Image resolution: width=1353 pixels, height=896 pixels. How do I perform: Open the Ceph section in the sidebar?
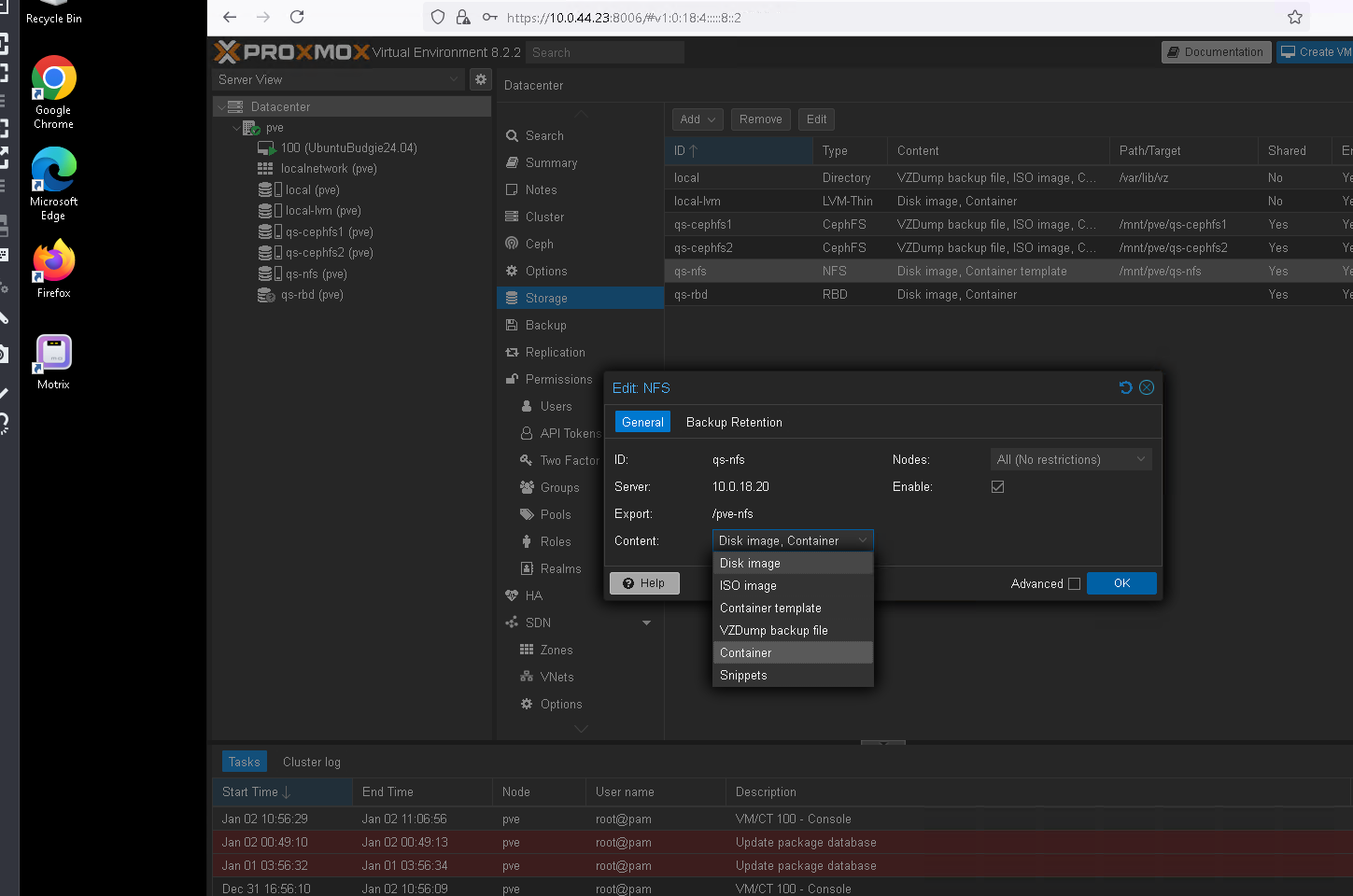tap(539, 244)
